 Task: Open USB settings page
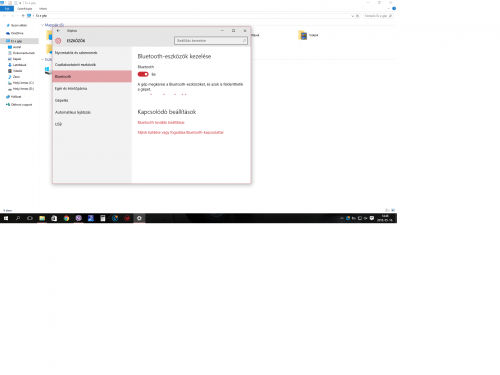point(92,124)
